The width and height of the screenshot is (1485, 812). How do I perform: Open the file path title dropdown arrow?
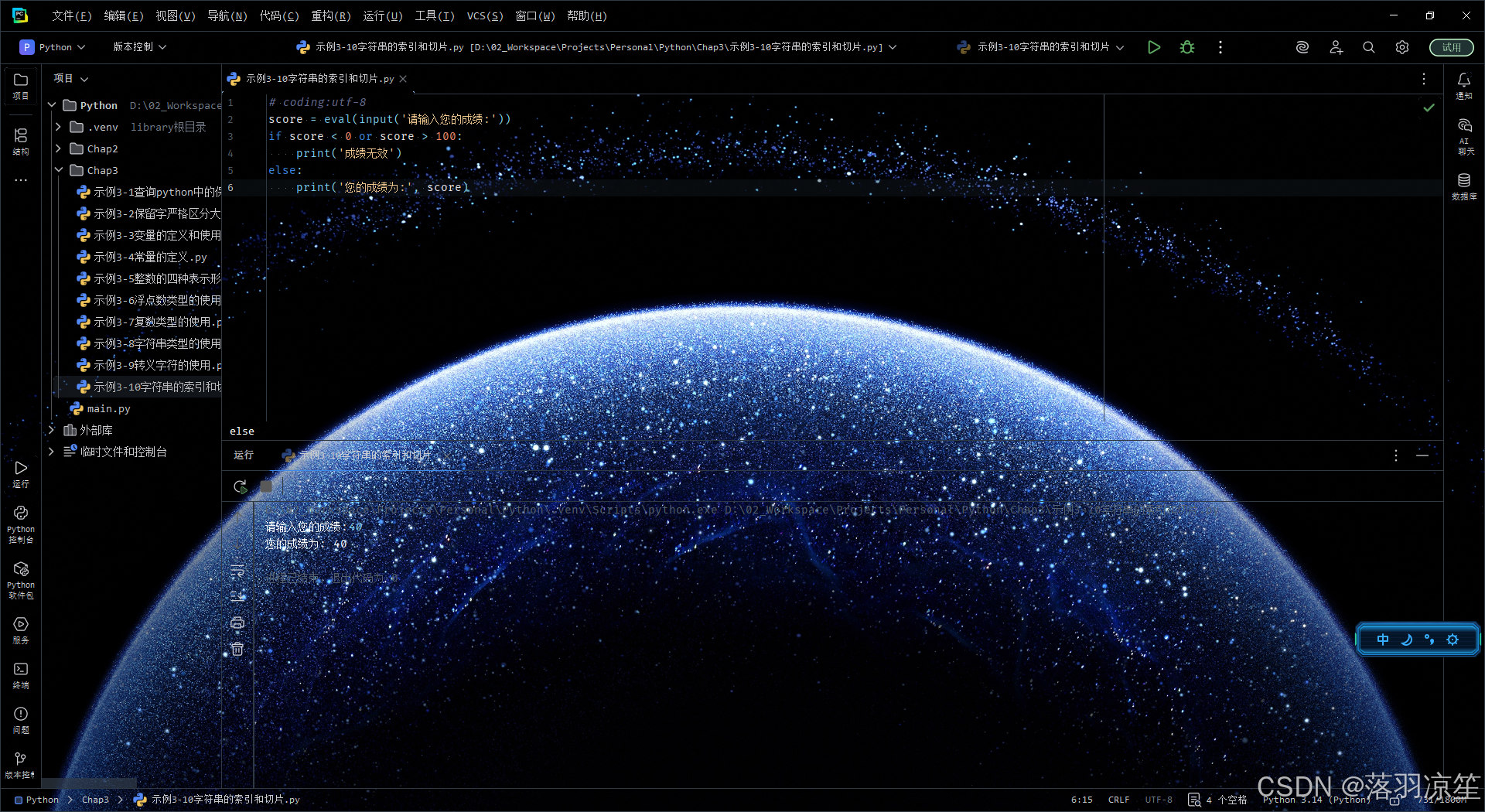[893, 47]
